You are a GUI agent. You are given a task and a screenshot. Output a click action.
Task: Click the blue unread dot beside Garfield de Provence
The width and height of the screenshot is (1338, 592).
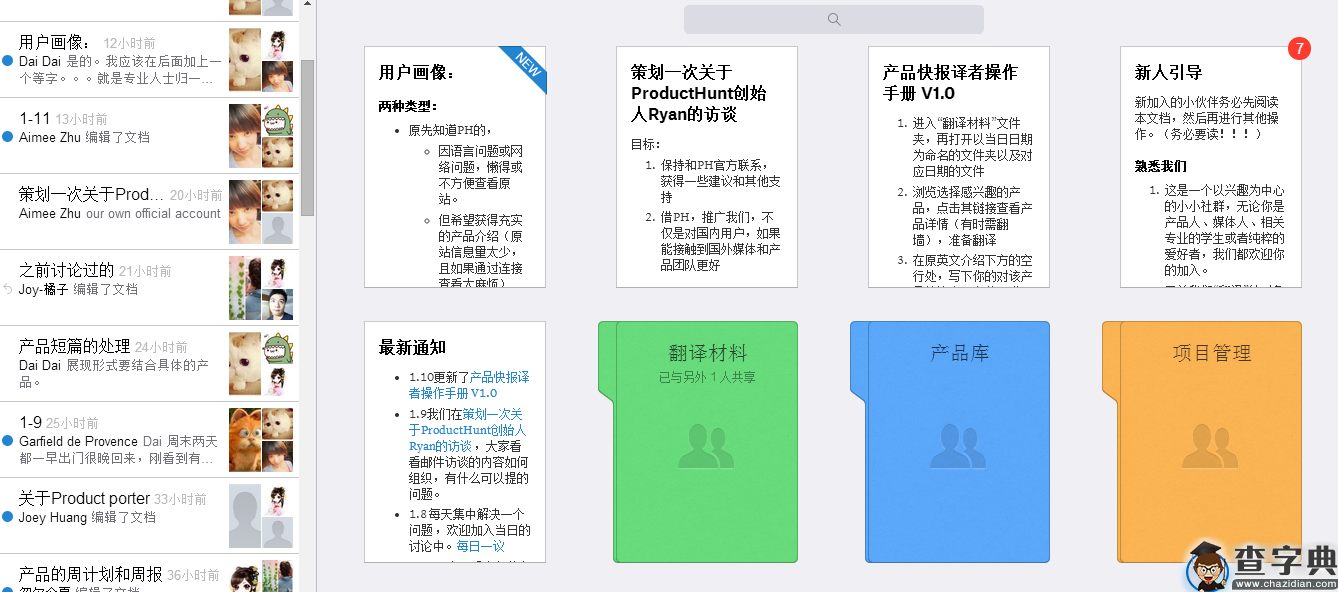8,442
